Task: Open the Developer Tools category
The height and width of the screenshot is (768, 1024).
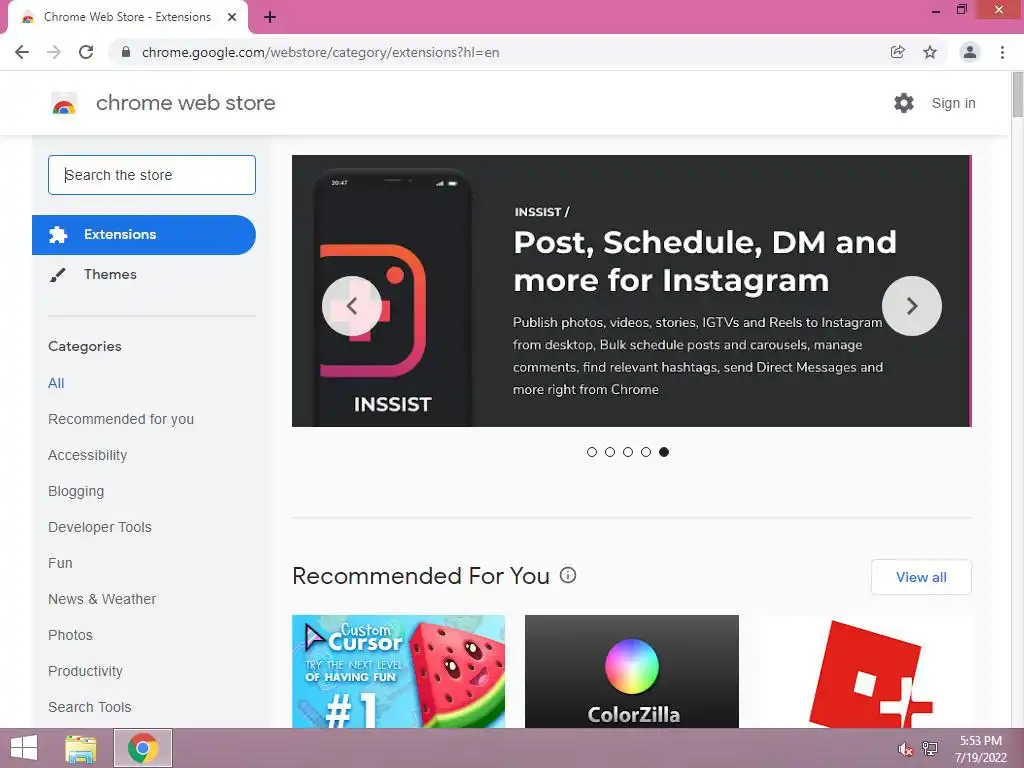Action: pyautogui.click(x=100, y=527)
